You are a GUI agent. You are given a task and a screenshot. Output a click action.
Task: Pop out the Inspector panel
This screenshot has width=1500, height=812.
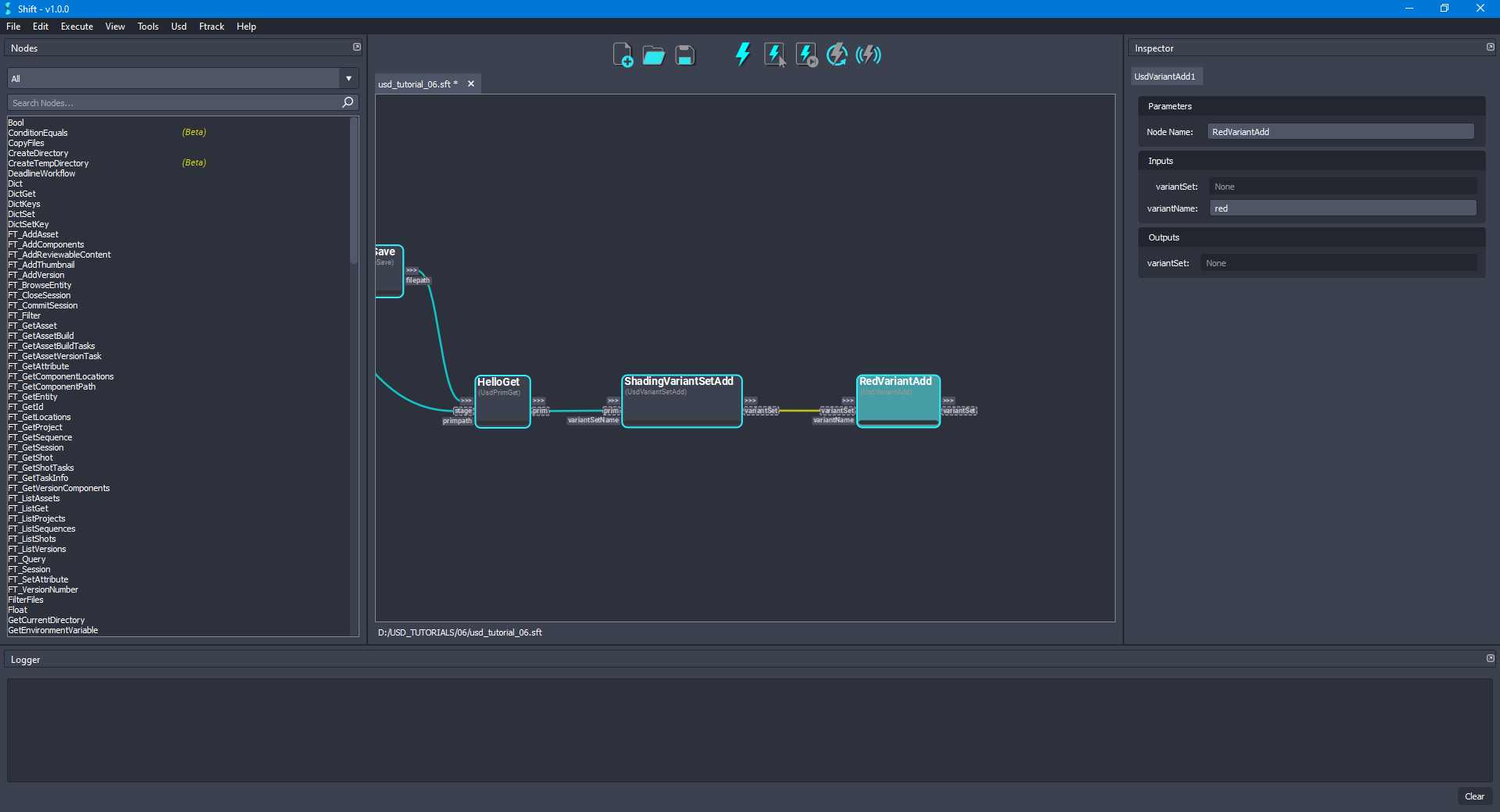tap(1490, 47)
